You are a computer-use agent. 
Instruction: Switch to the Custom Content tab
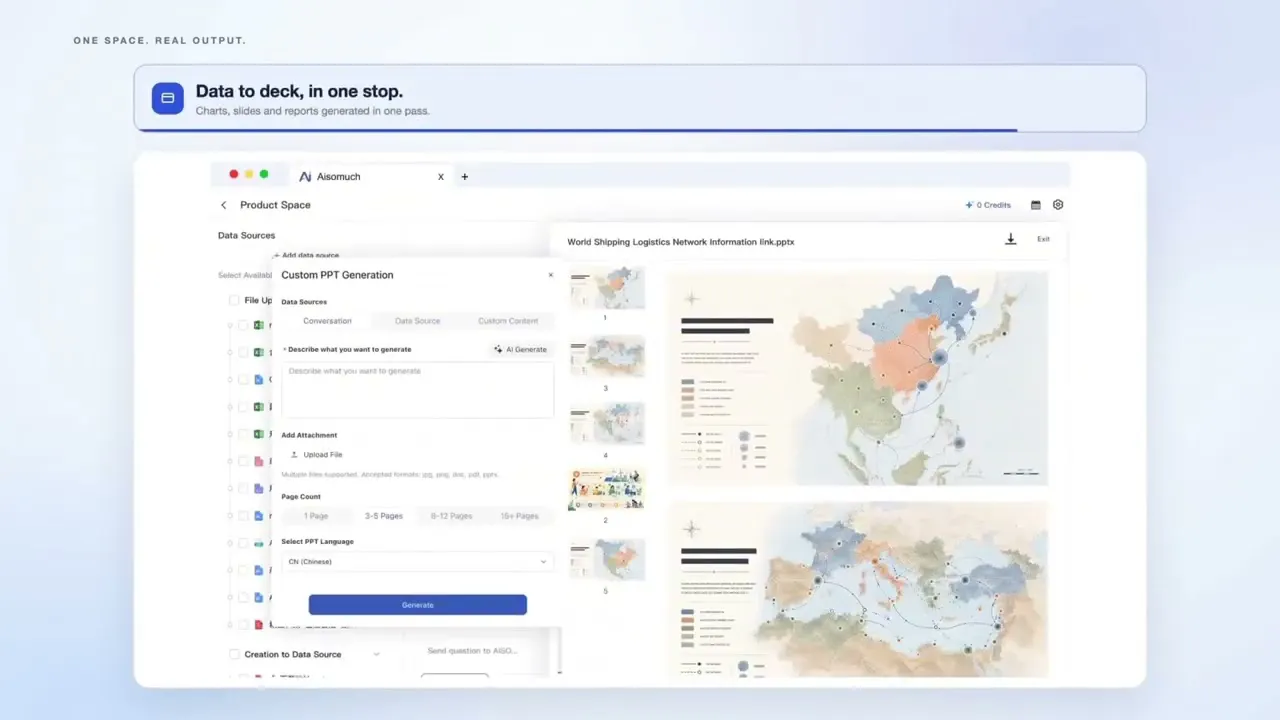tap(508, 321)
